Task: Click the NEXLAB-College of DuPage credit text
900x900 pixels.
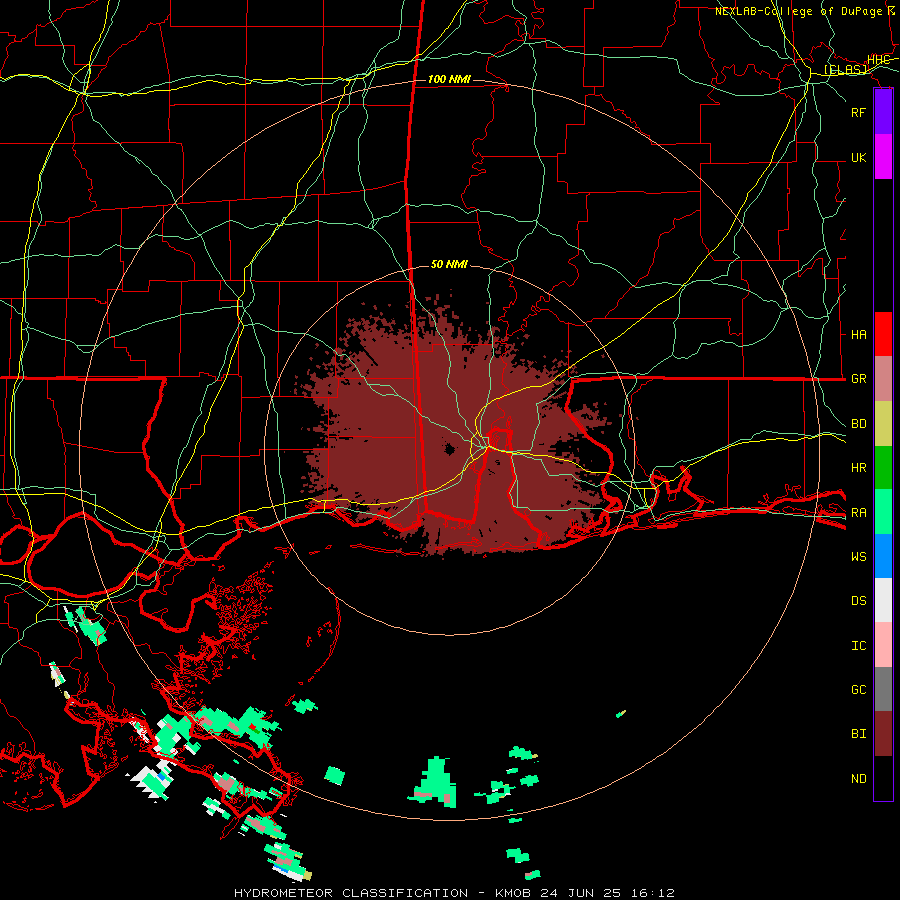Action: [798, 11]
